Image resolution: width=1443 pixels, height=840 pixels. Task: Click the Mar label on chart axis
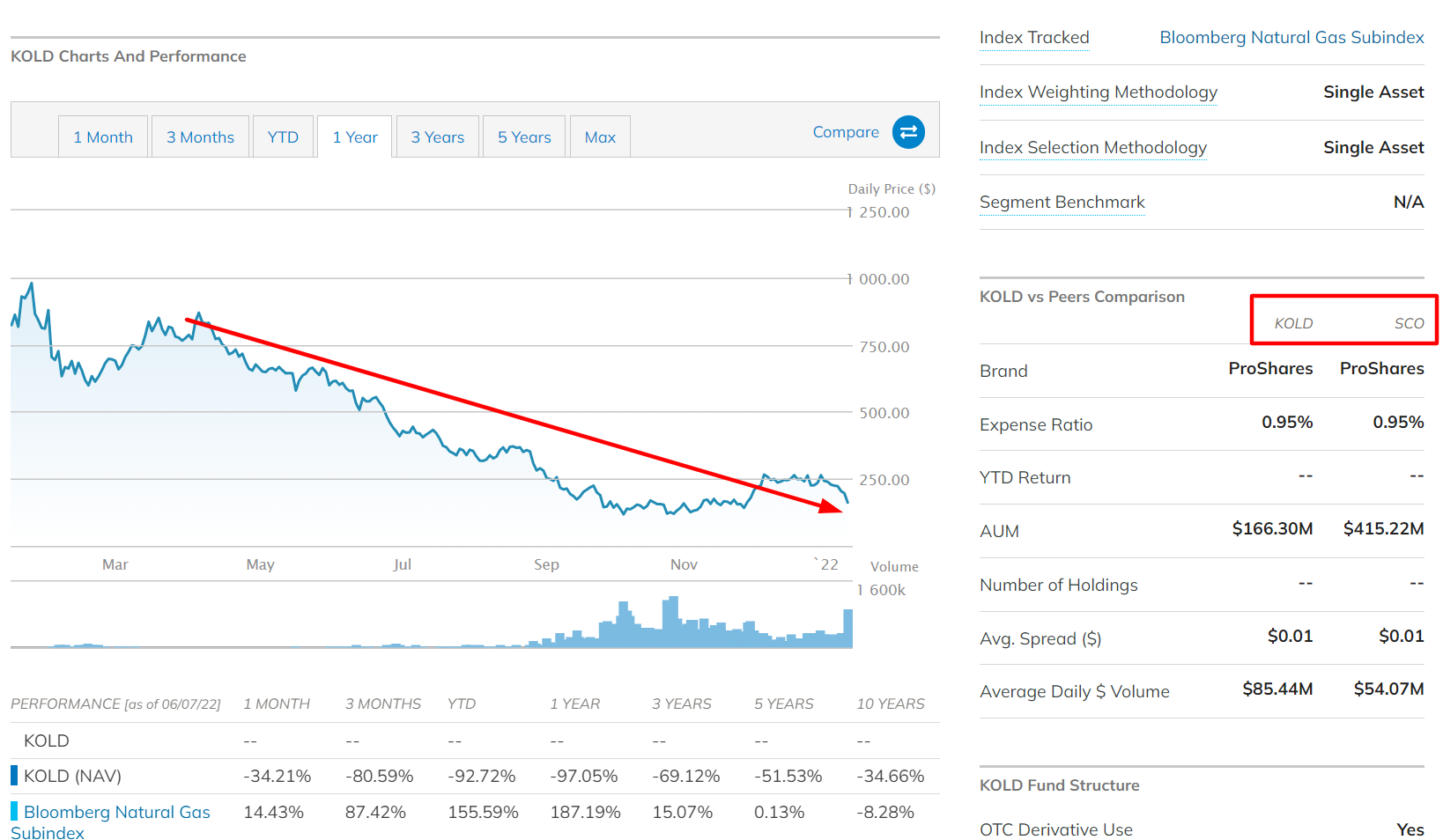[115, 564]
